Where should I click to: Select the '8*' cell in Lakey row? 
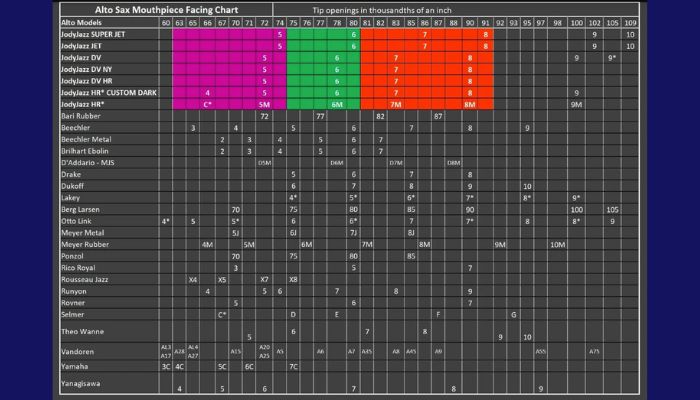527,198
